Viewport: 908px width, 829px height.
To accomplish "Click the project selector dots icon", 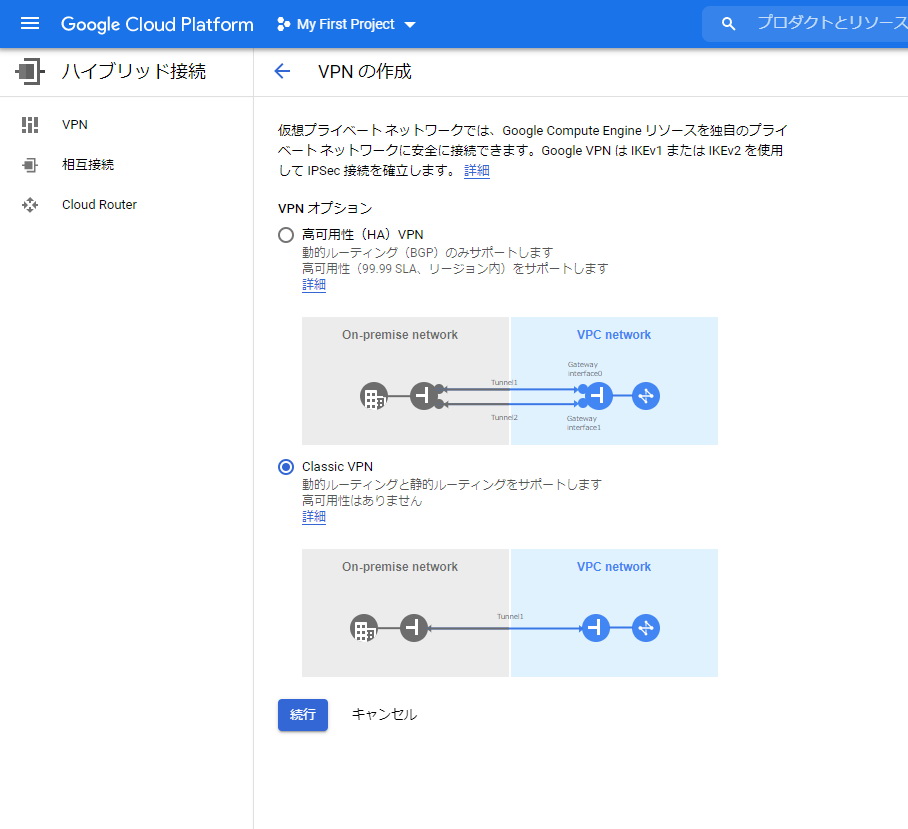I will (283, 24).
